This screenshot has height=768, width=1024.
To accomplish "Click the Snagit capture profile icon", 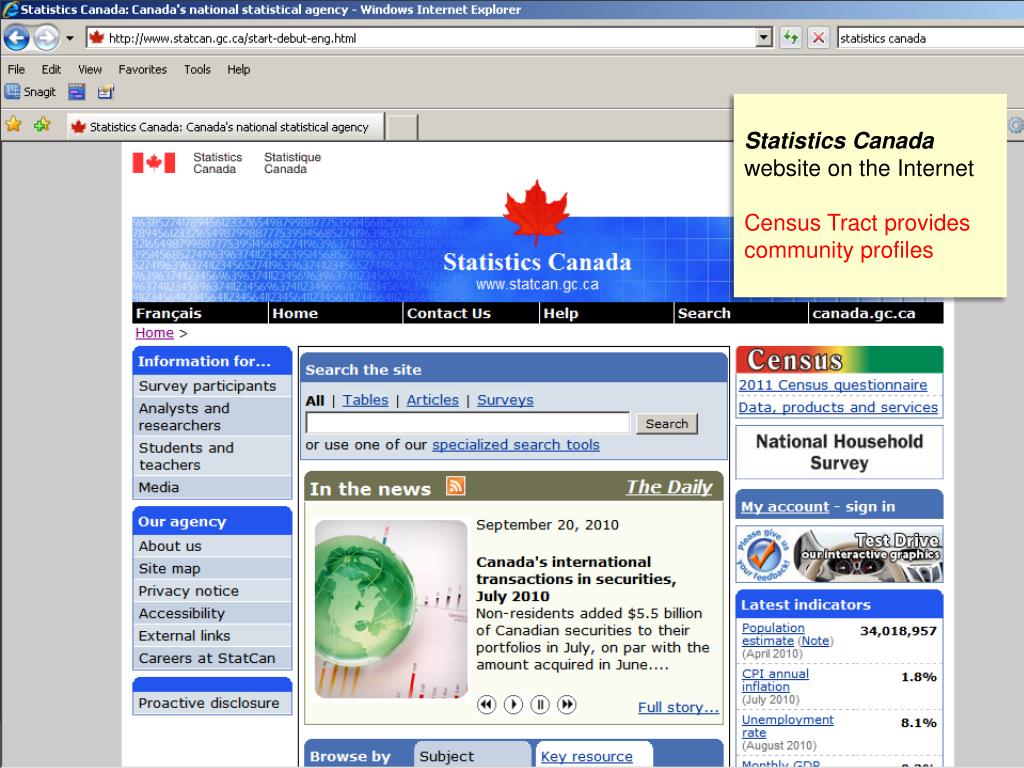I will [76, 91].
